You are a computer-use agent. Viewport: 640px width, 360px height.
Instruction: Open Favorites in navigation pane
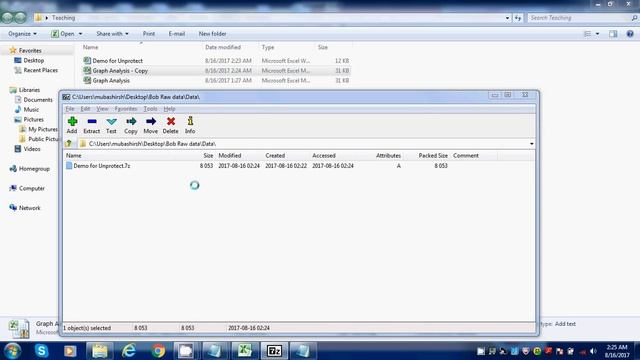(x=30, y=51)
